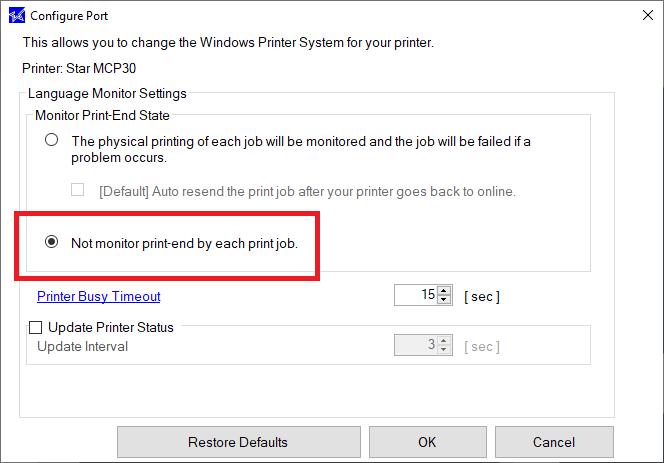This screenshot has width=664, height=463.
Task: Click the '[Default] Auto resend' label text
Action: [x=307, y=191]
